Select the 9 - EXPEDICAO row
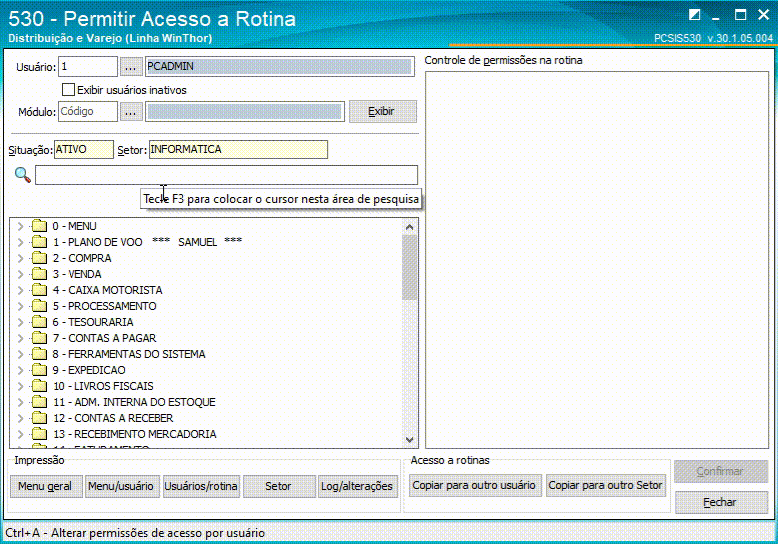The height and width of the screenshot is (544, 778). click(x=89, y=370)
